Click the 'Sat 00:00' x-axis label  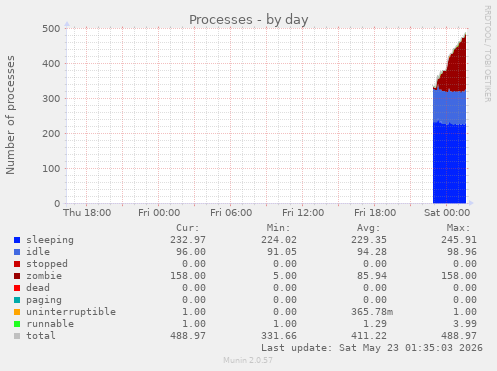coord(447,213)
